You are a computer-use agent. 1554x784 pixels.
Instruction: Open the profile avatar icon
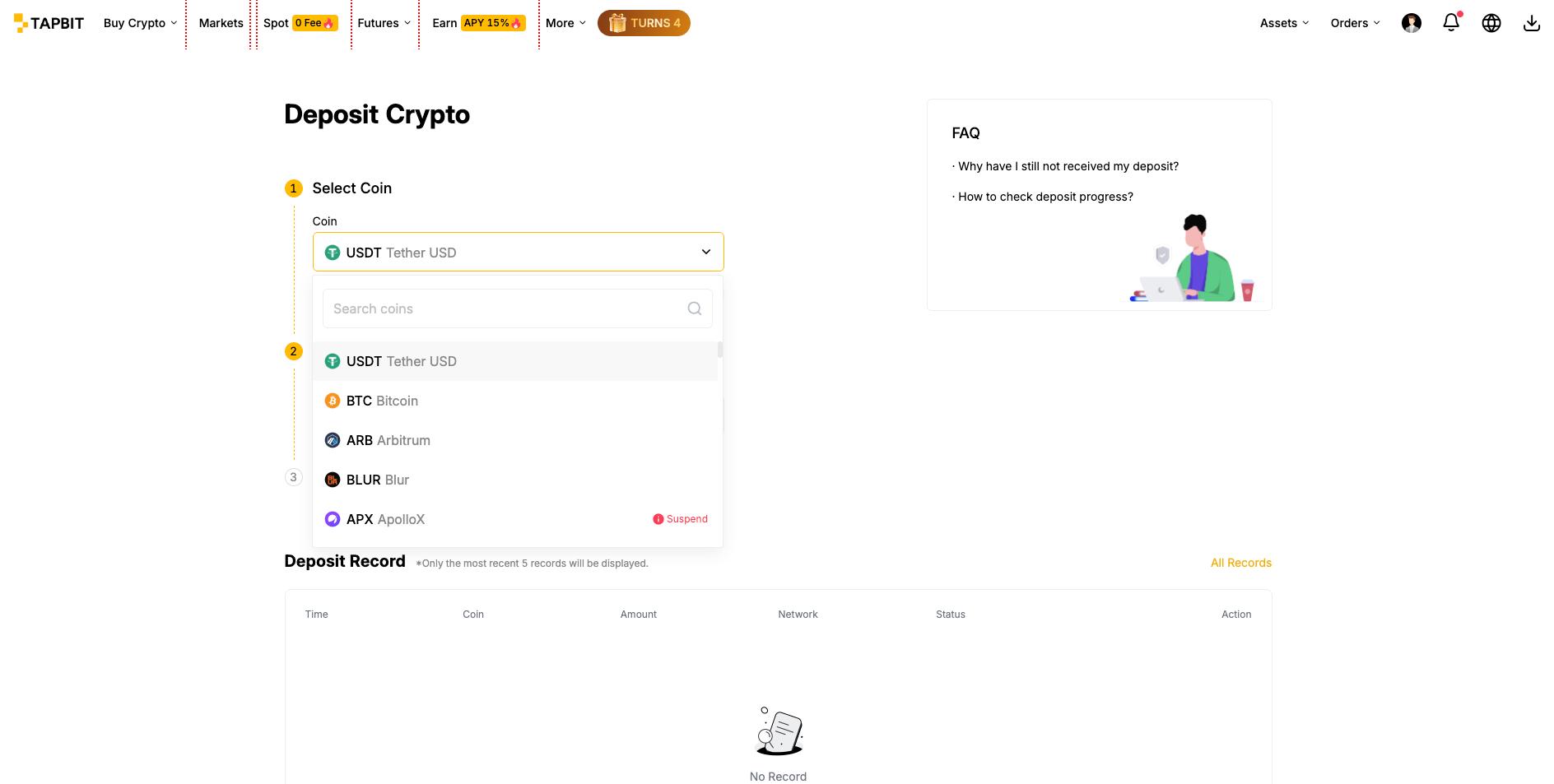[1411, 22]
